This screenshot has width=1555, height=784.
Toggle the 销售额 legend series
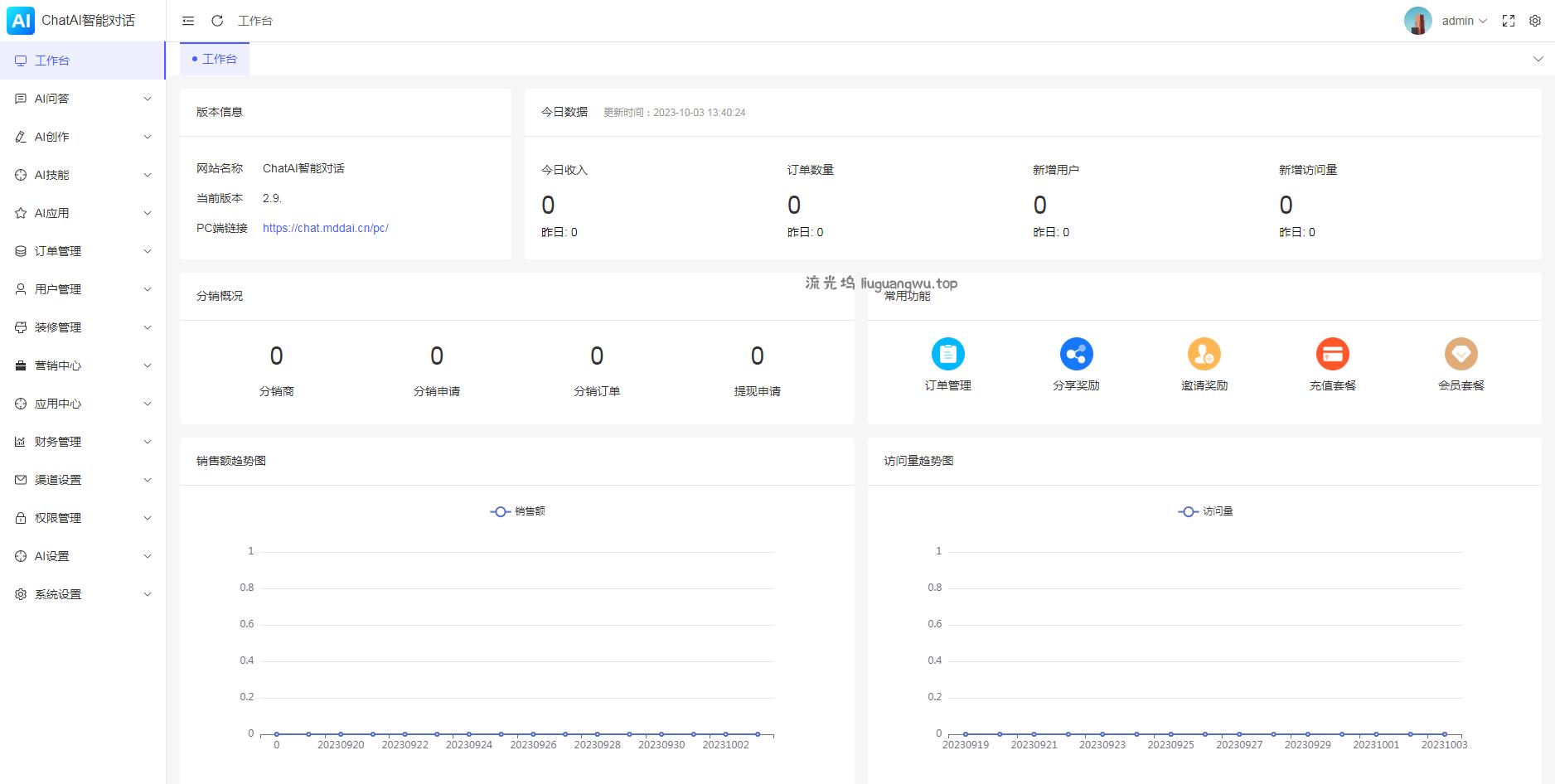518,511
